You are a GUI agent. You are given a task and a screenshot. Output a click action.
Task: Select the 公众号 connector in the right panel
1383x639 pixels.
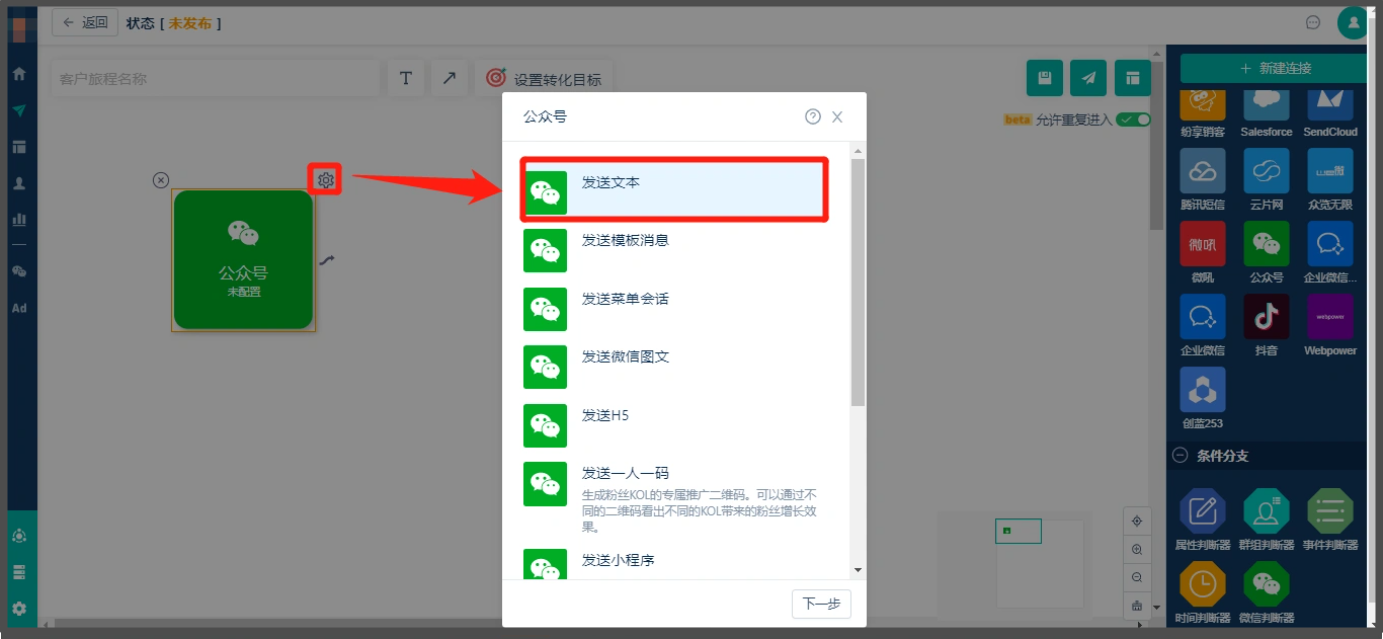pos(1266,253)
